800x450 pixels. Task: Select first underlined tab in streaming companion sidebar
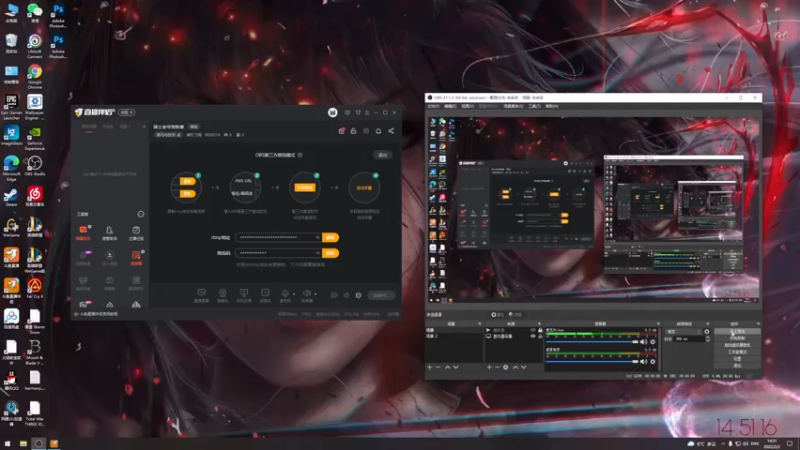pyautogui.click(x=89, y=127)
